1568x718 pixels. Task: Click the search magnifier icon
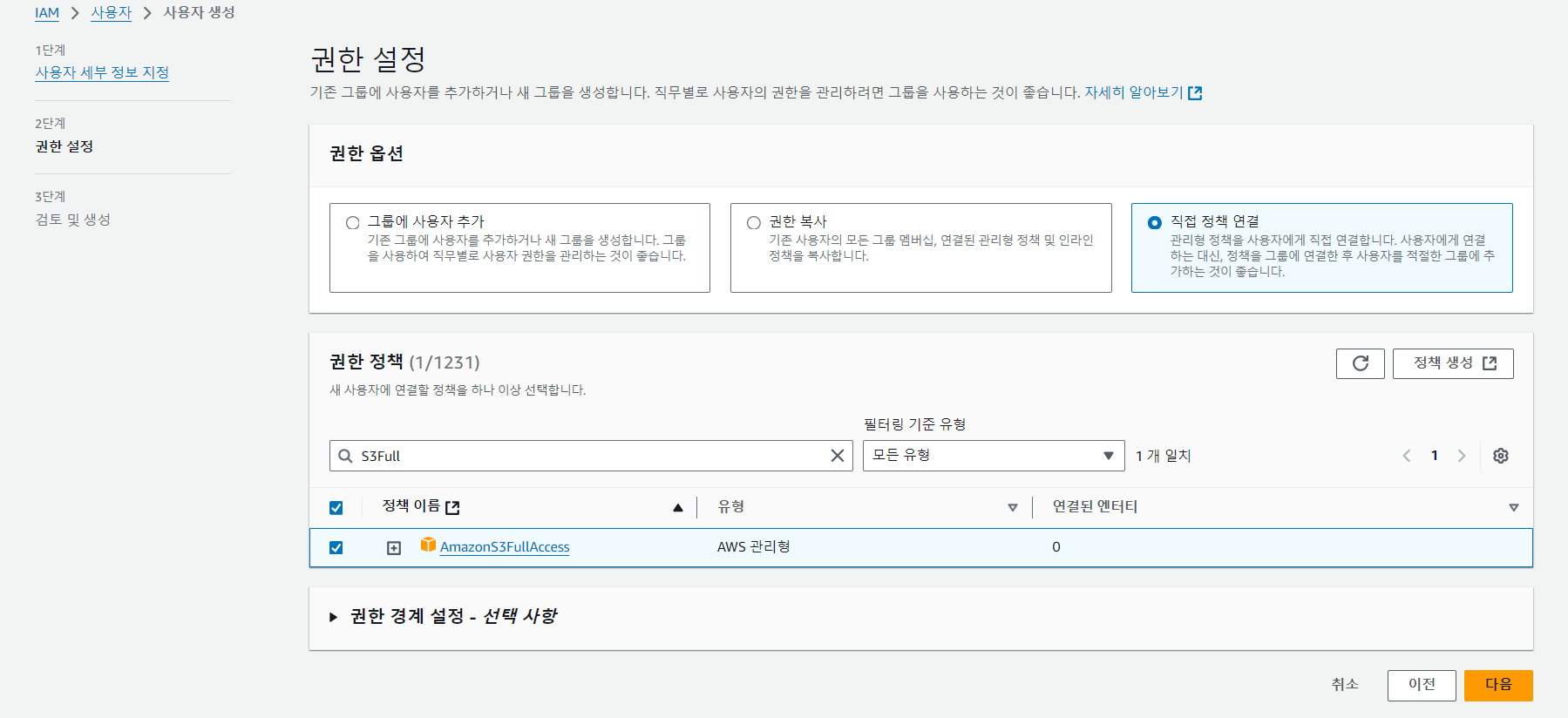[345, 456]
